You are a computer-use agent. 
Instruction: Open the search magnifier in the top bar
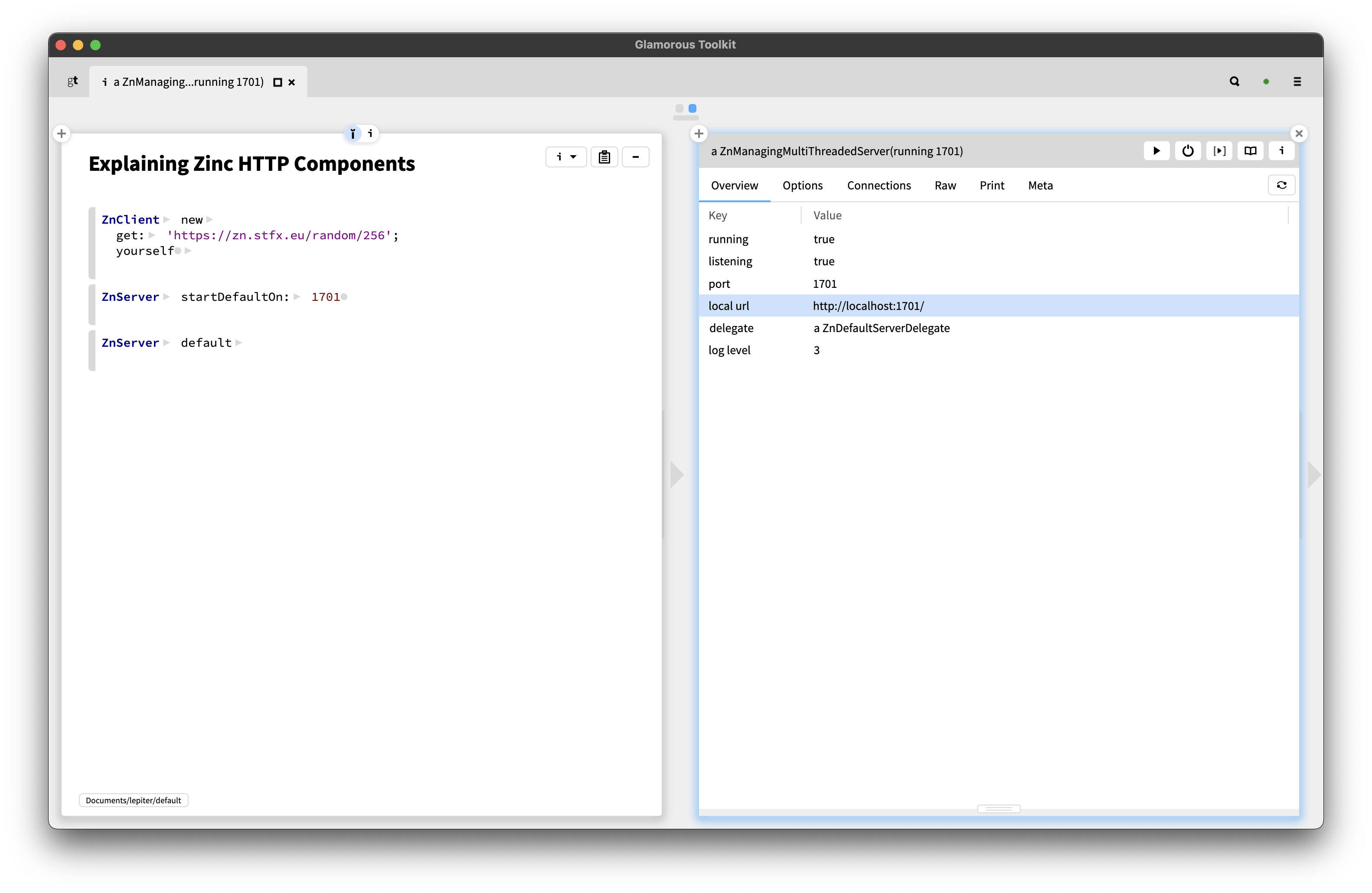coord(1234,81)
